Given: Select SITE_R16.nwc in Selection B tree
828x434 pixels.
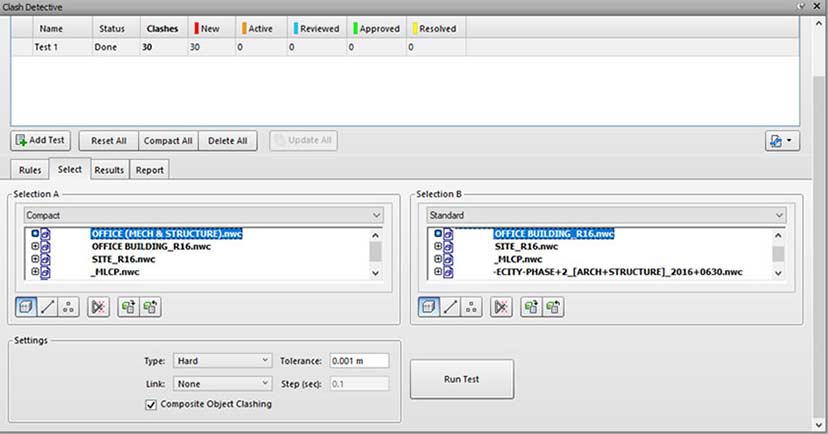Looking at the screenshot, I should point(526,247).
